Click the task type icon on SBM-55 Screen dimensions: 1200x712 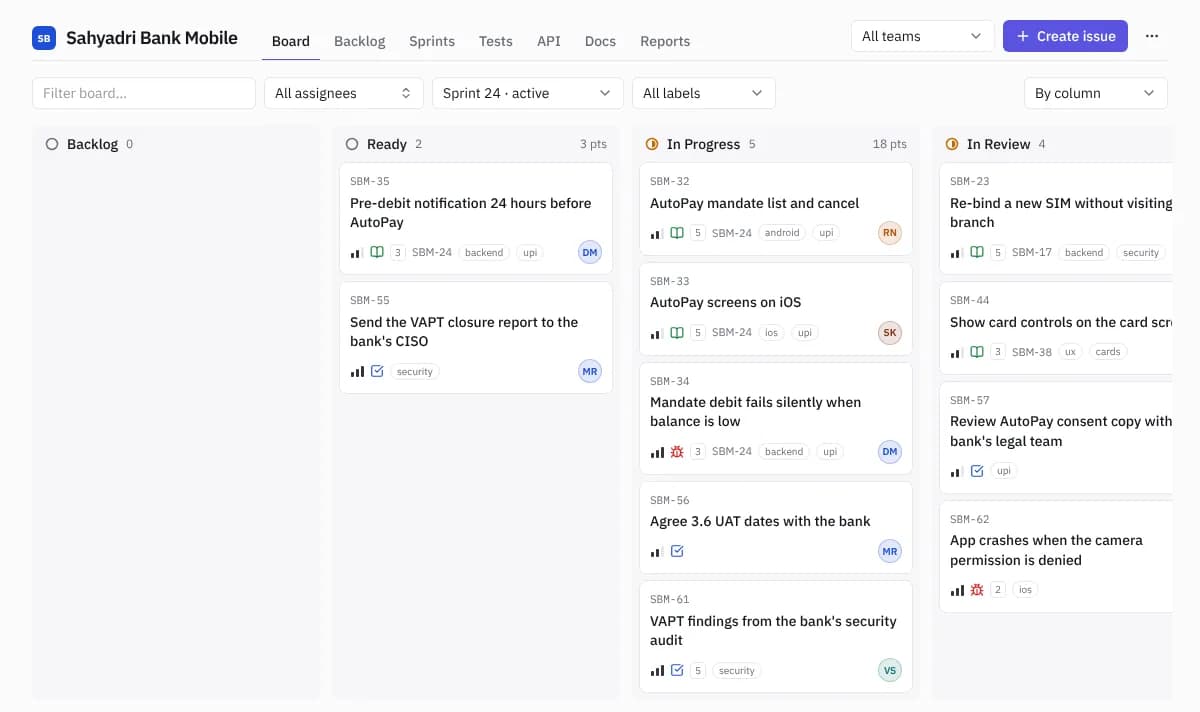[377, 372]
